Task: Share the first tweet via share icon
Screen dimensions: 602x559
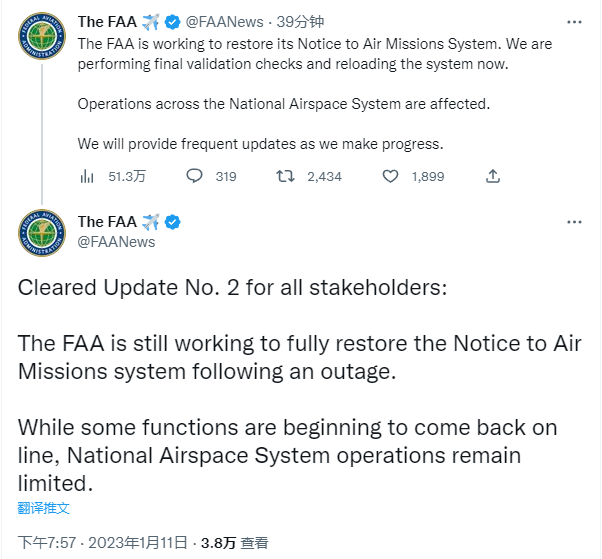Action: (492, 176)
